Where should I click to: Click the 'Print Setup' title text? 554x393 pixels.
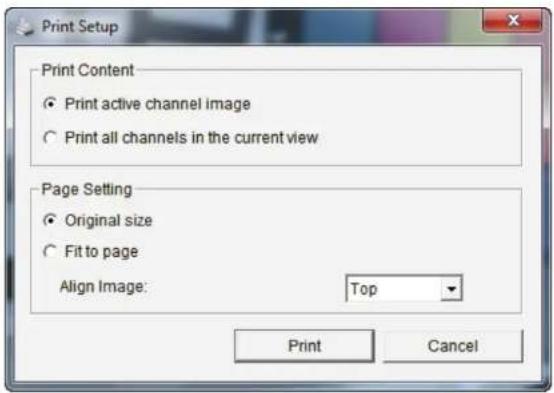point(80,27)
